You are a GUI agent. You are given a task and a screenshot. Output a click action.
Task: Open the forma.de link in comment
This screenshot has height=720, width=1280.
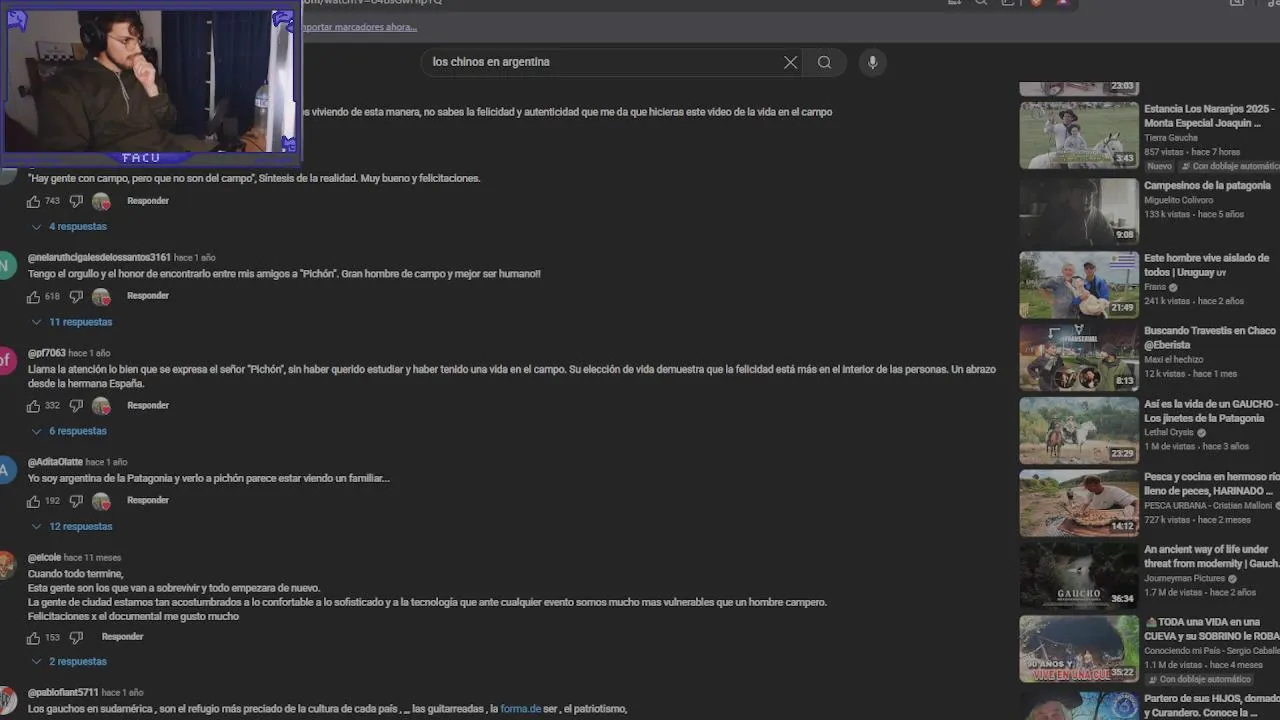520,709
